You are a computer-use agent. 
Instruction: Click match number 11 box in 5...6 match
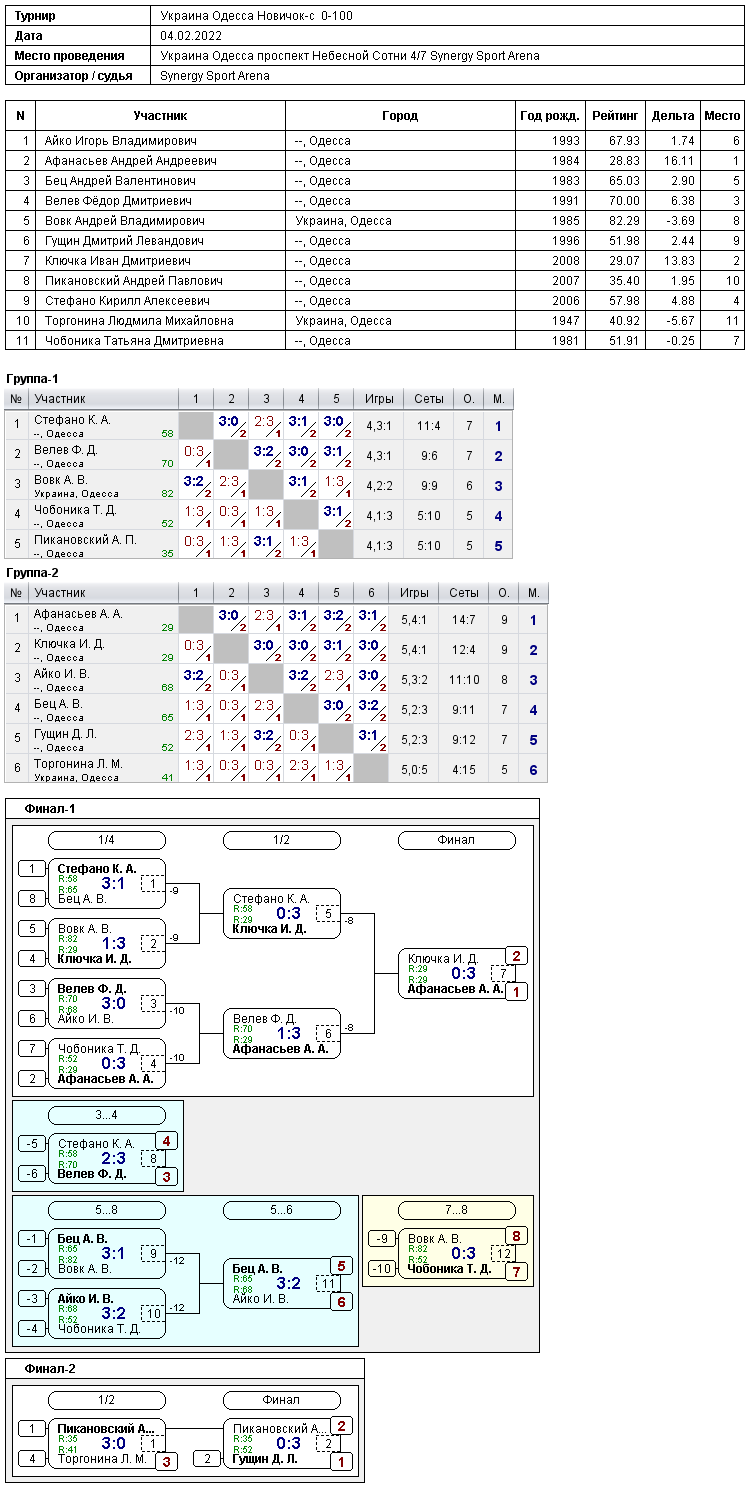pyautogui.click(x=327, y=1283)
